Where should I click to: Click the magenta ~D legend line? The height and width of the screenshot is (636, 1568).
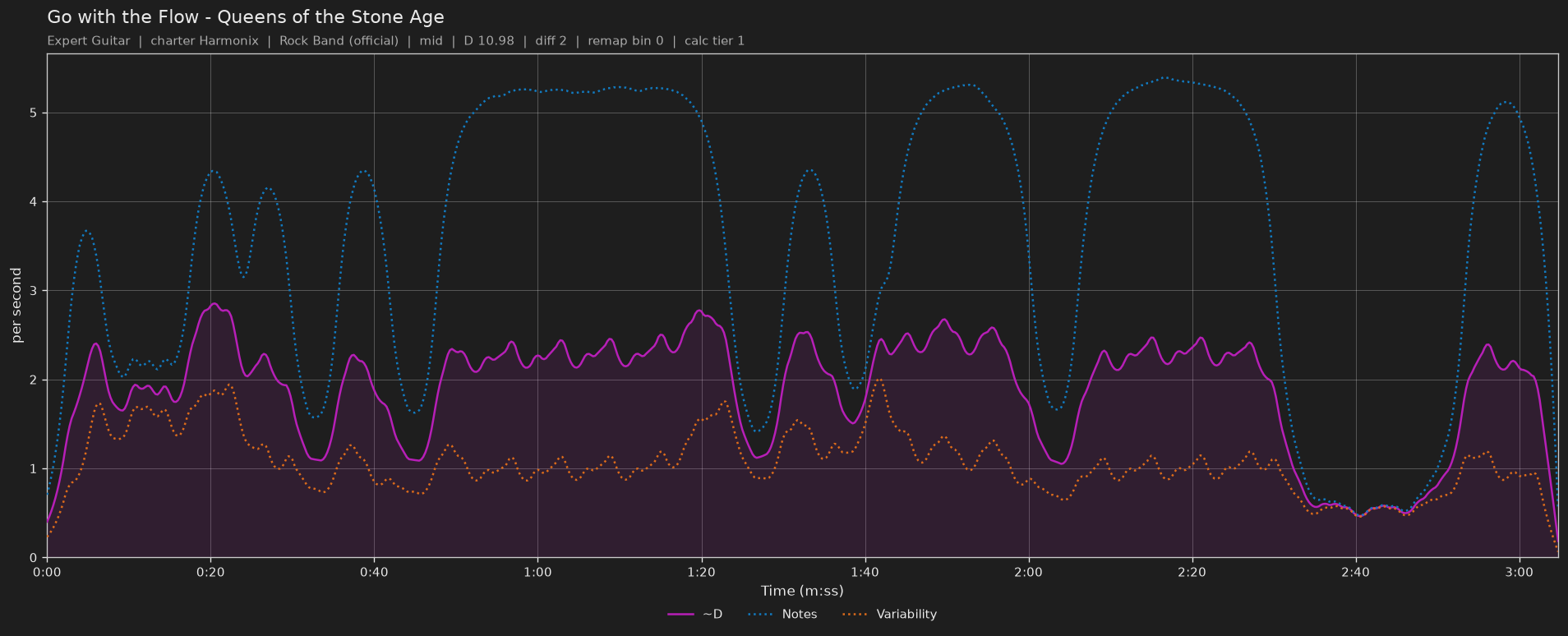point(680,615)
